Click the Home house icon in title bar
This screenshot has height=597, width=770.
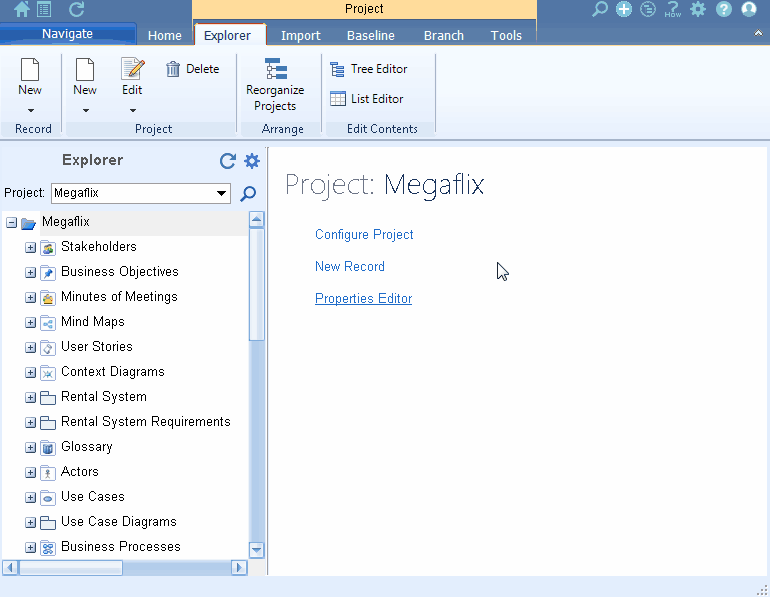pos(22,9)
